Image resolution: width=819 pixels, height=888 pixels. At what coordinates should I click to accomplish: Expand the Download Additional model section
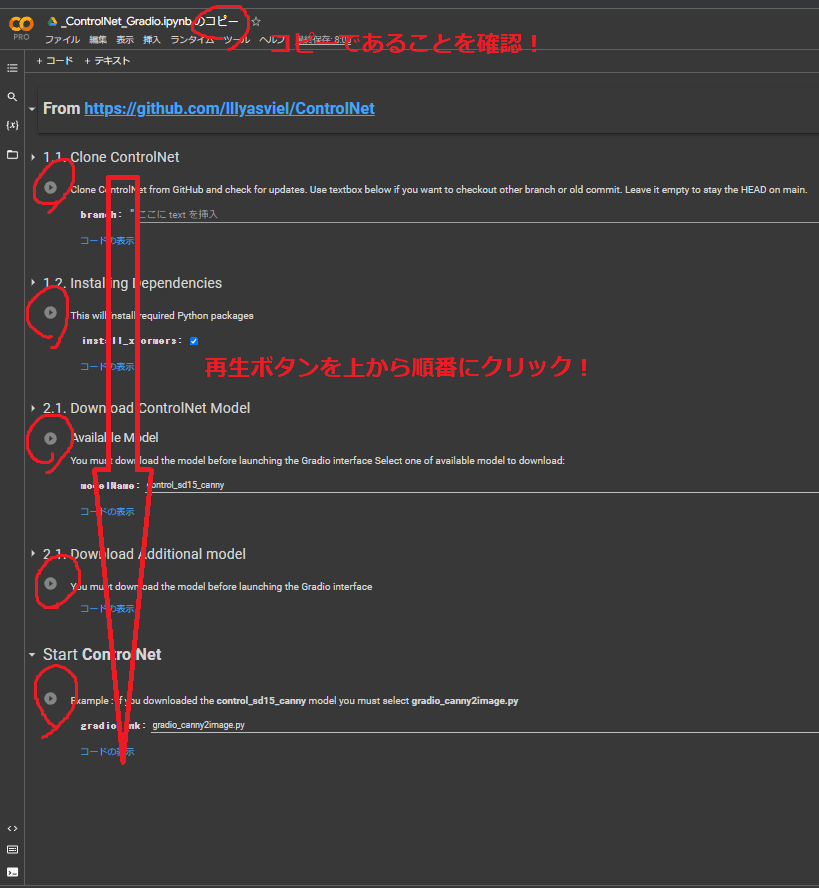33,554
